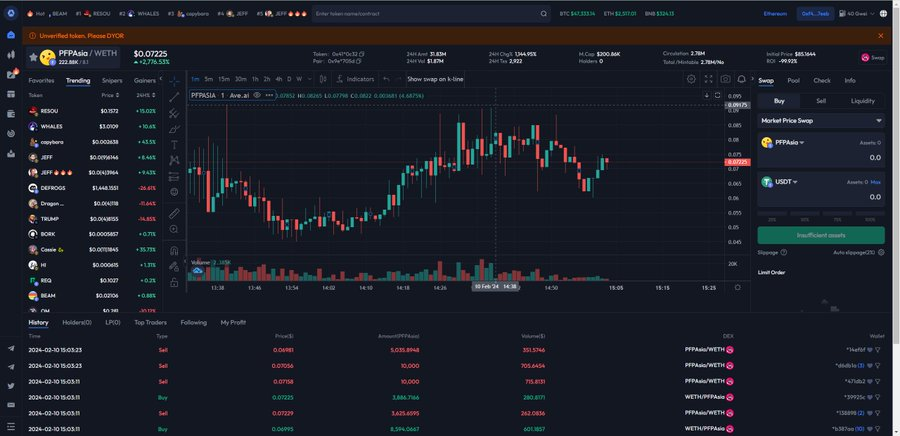Click the search magnifier icon
Image resolution: width=900 pixels, height=436 pixels.
click(x=544, y=13)
